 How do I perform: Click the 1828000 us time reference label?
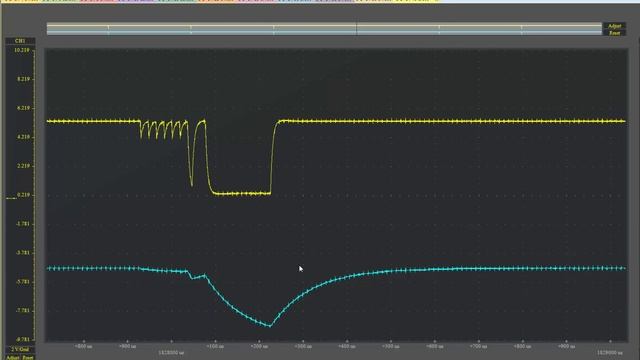pos(171,352)
